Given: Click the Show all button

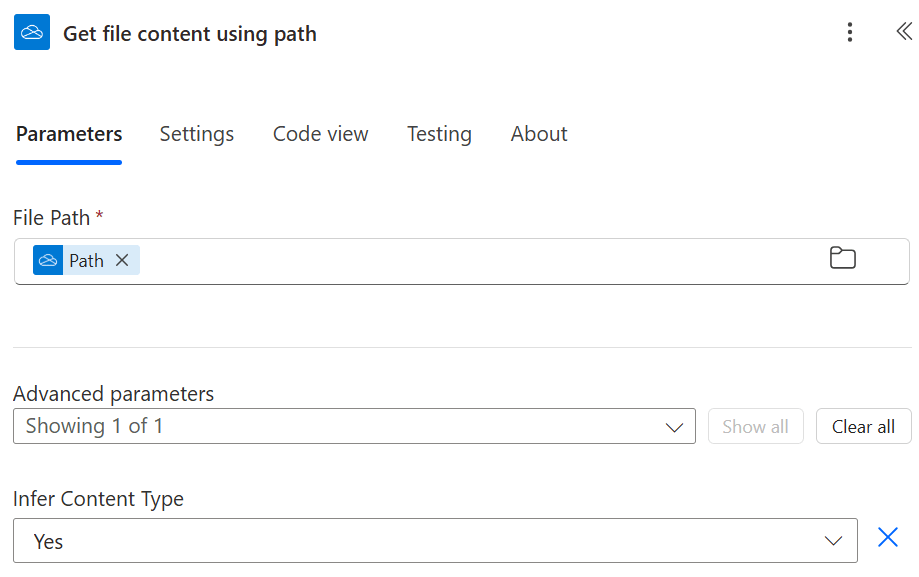Looking at the screenshot, I should click(755, 426).
